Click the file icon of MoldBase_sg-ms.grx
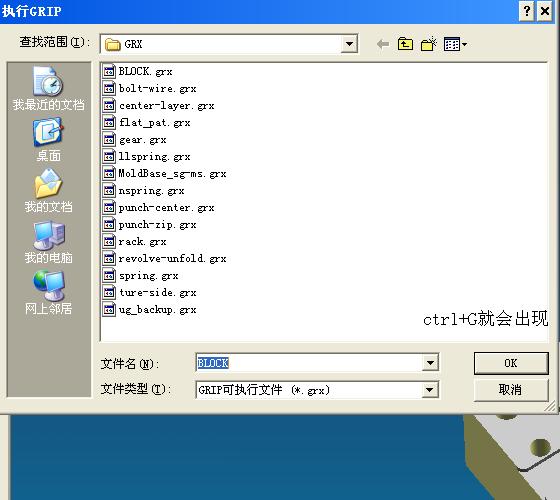 (x=109, y=173)
